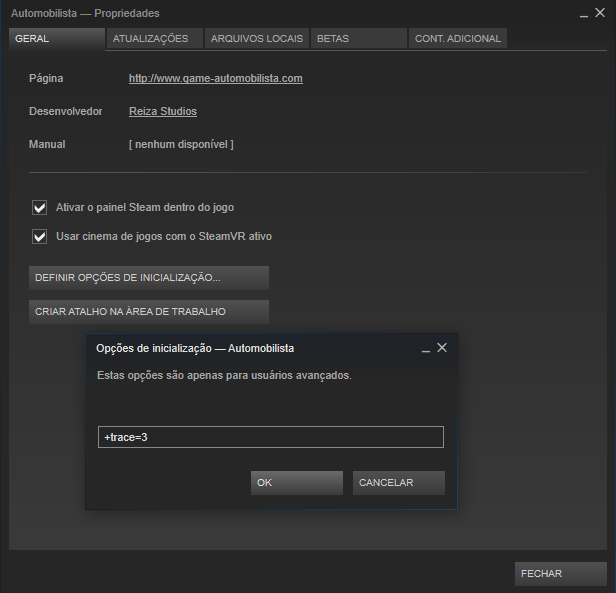The image size is (616, 593).
Task: Open the Reiza Studios developer link
Action: pyautogui.click(x=163, y=112)
